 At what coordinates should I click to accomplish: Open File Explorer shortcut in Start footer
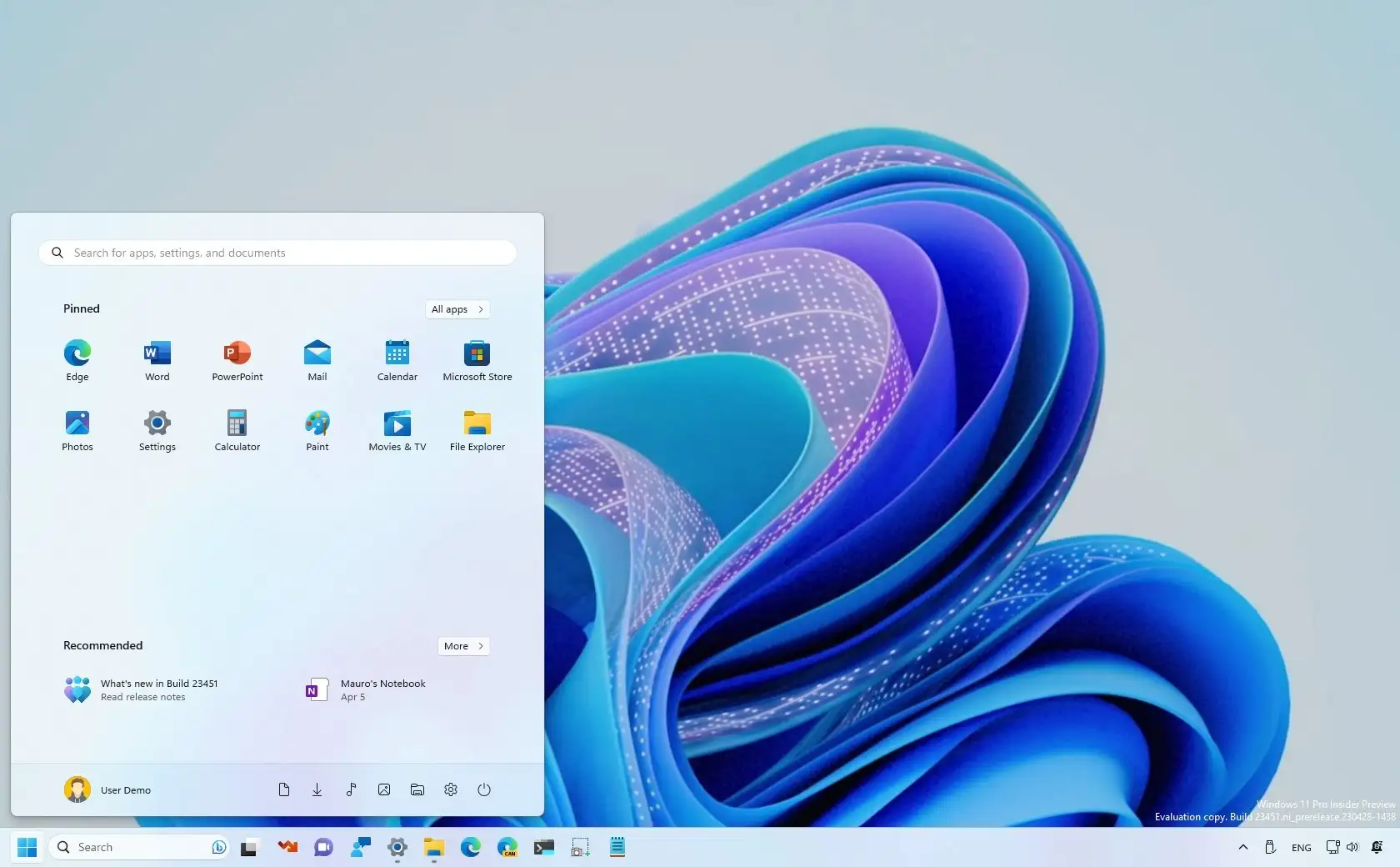(x=417, y=789)
